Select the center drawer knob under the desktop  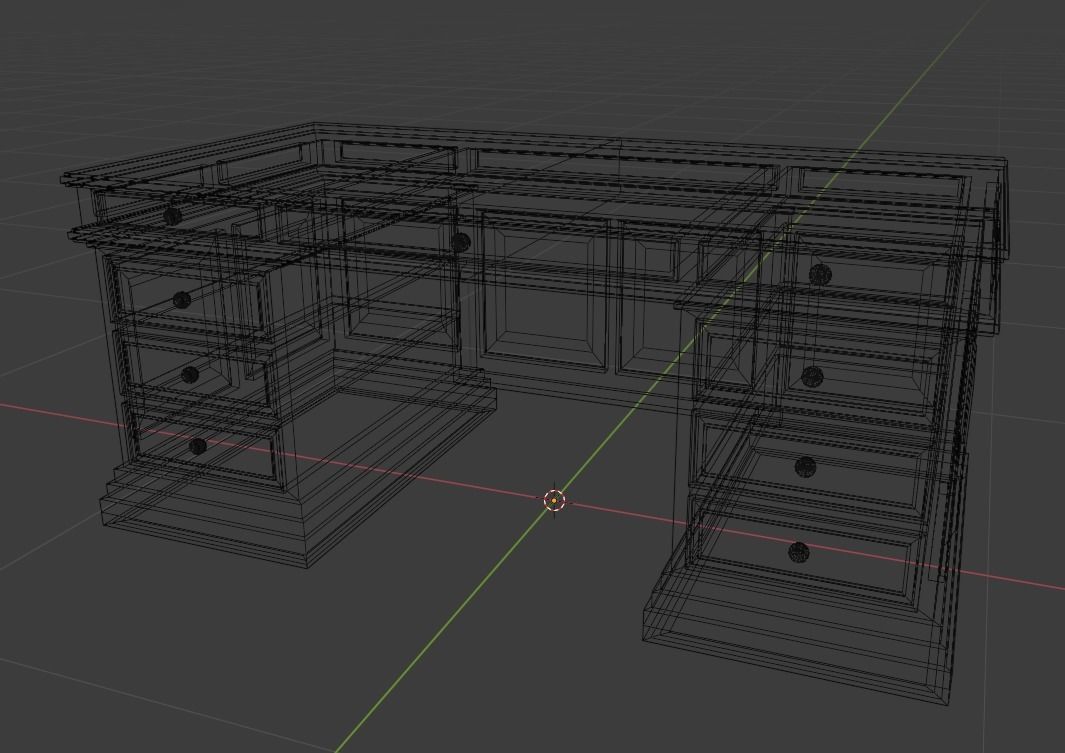461,241
